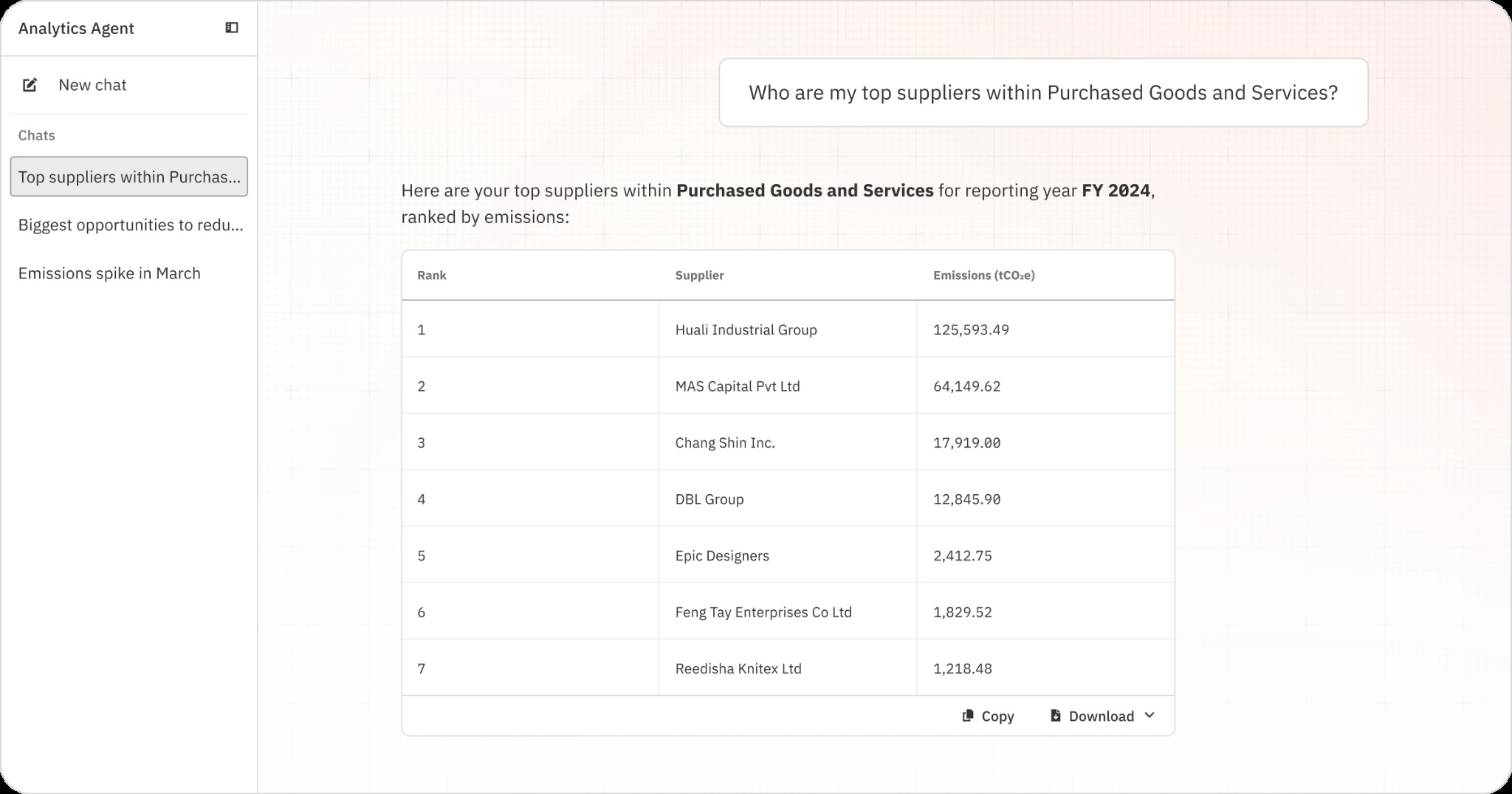Click bold 'Purchased Goods and Services' text
Viewport: 1512px width, 794px height.
[x=805, y=191]
